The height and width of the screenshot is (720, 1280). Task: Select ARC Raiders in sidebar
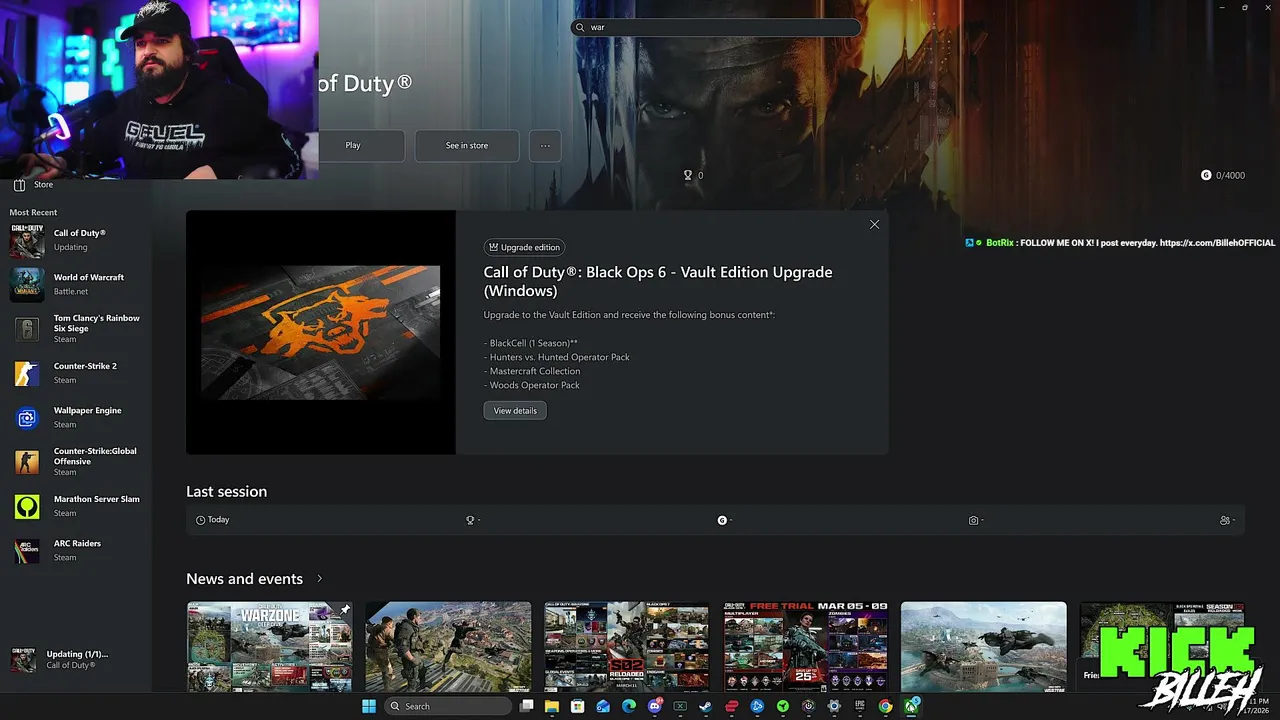76,550
